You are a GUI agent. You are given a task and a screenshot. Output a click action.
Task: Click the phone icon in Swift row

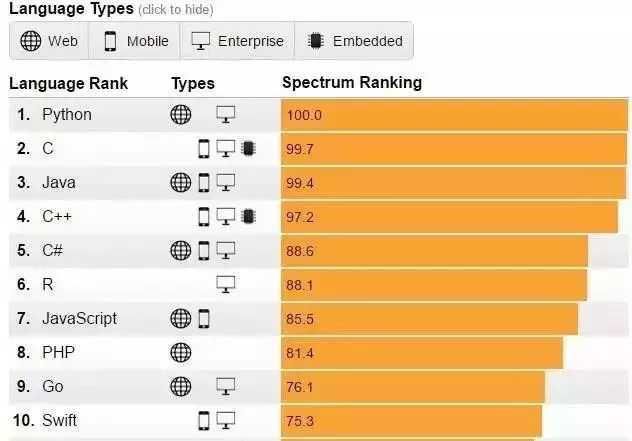[204, 420]
